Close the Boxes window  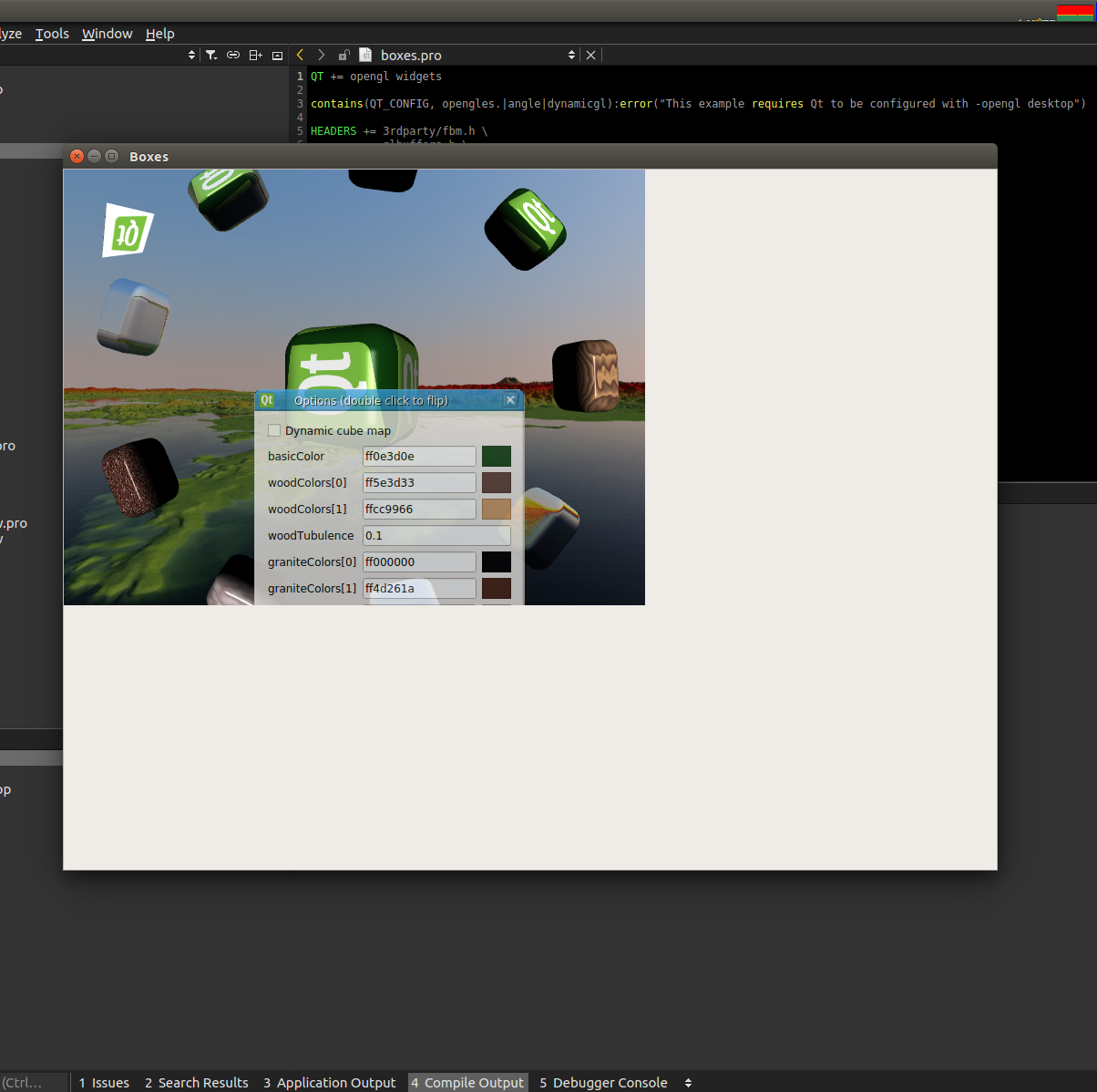point(77,156)
